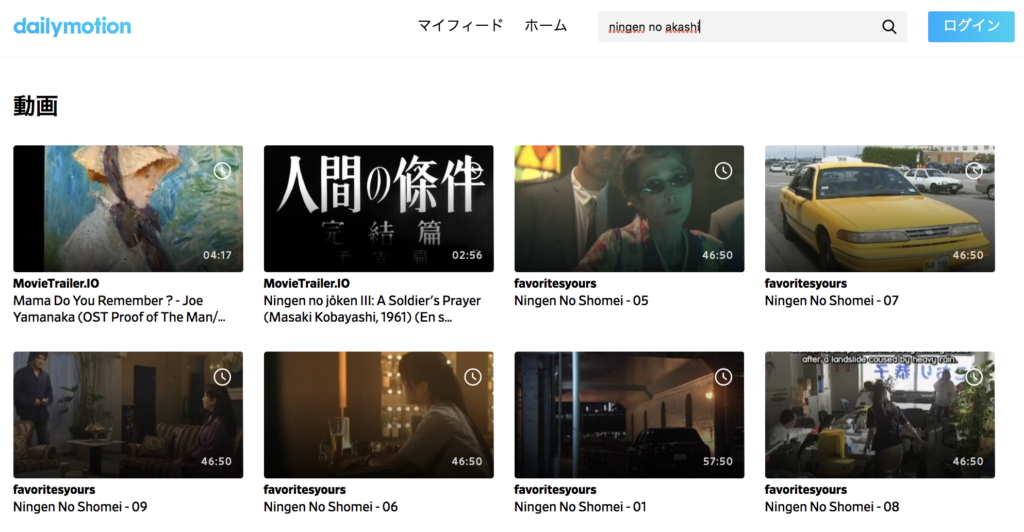Play the Ningen No Shomei - 08 thumbnail
Screen dimensions: 1024x532
(x=880, y=415)
